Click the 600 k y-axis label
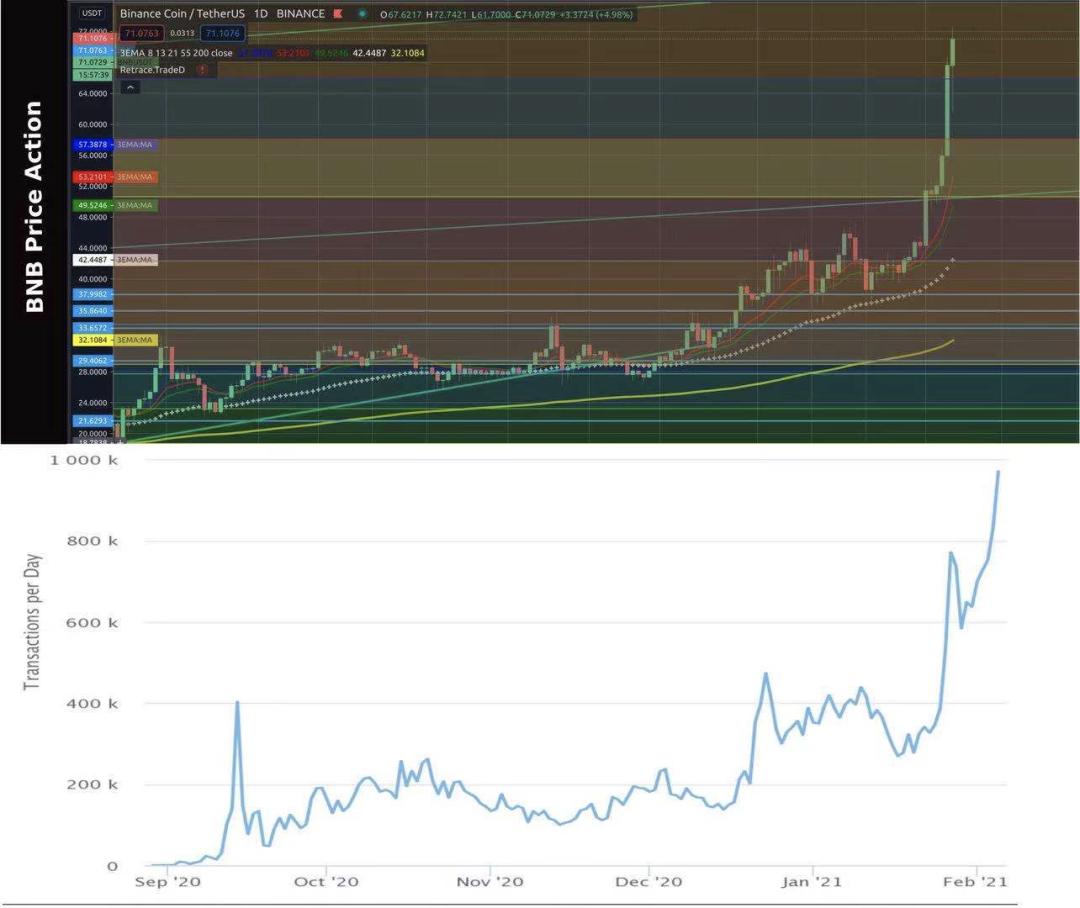 click(x=92, y=623)
